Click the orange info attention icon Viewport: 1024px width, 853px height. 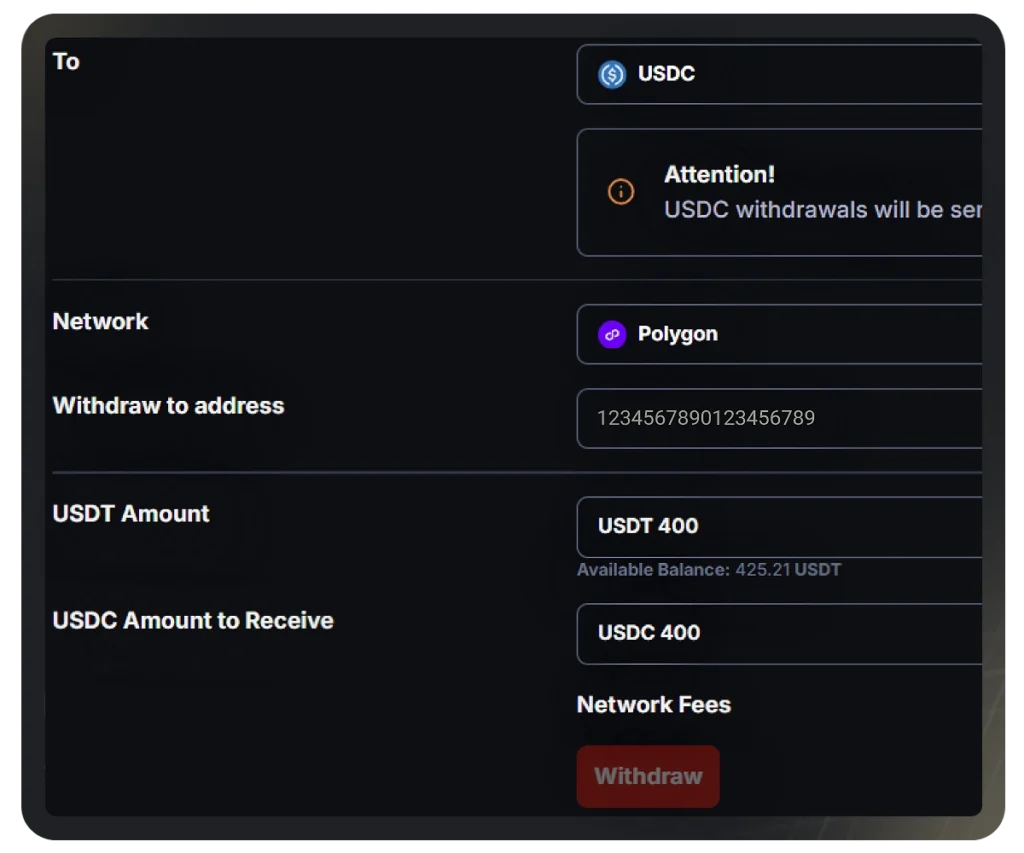point(620,191)
